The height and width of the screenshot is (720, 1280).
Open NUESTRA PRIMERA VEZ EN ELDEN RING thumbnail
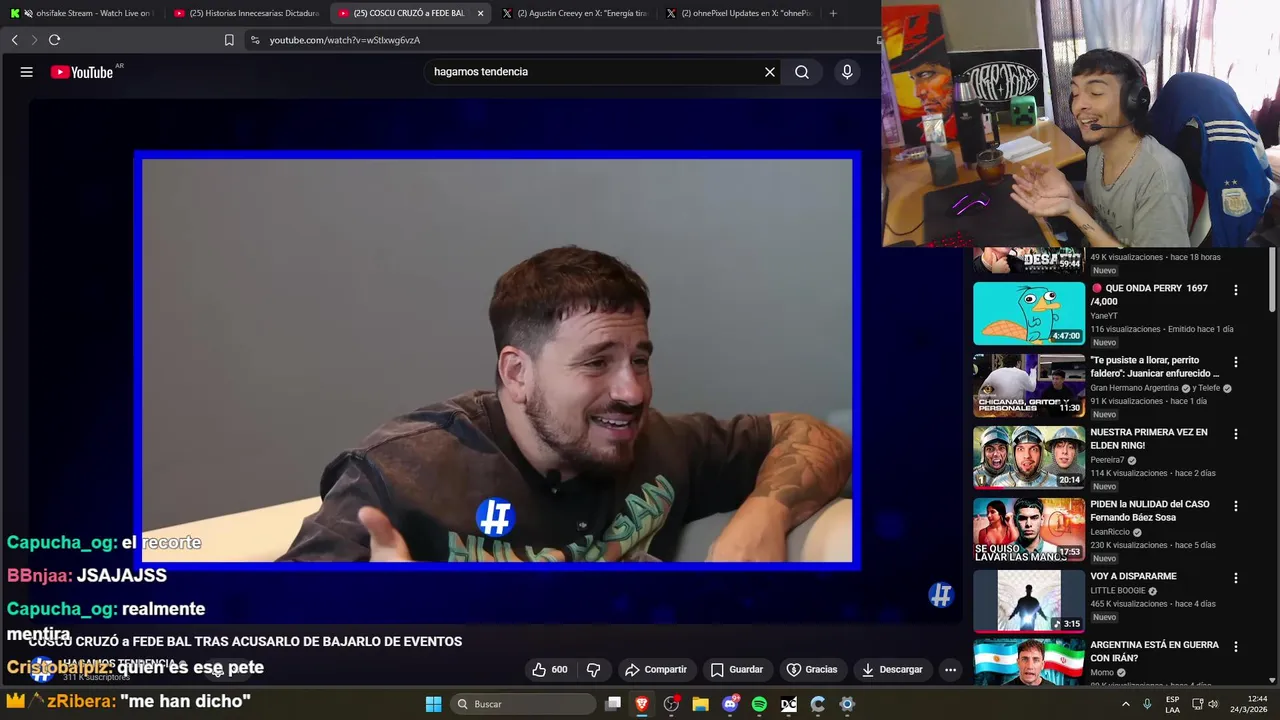tap(1029, 457)
